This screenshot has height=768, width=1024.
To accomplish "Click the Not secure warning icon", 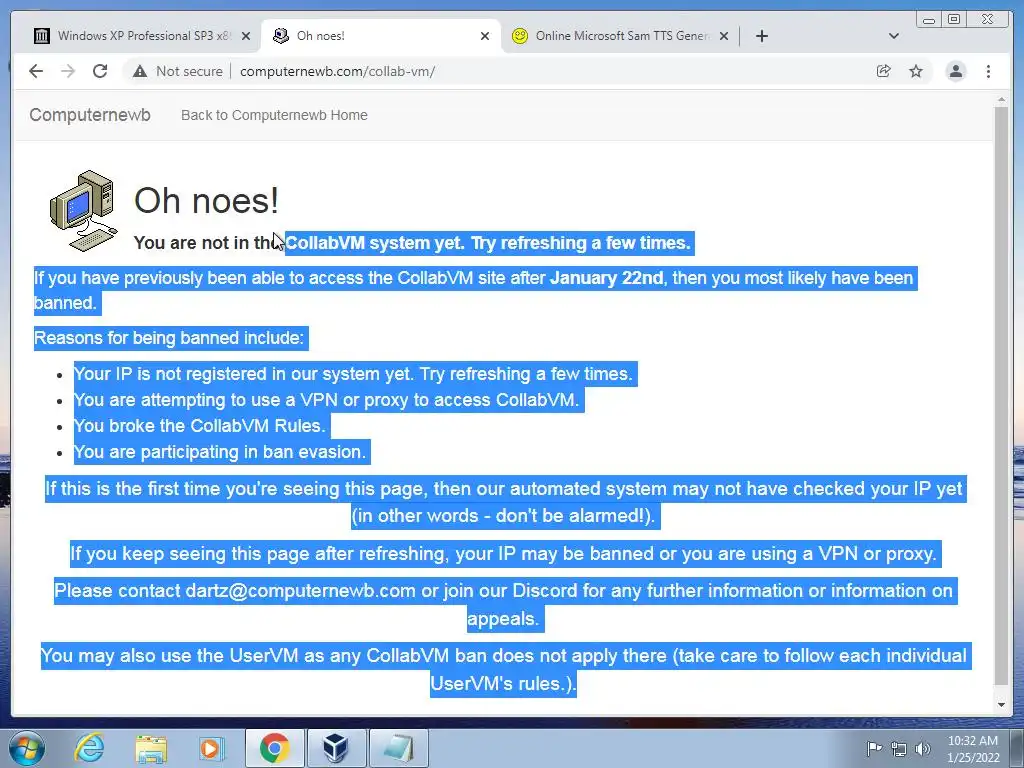I will coord(140,71).
